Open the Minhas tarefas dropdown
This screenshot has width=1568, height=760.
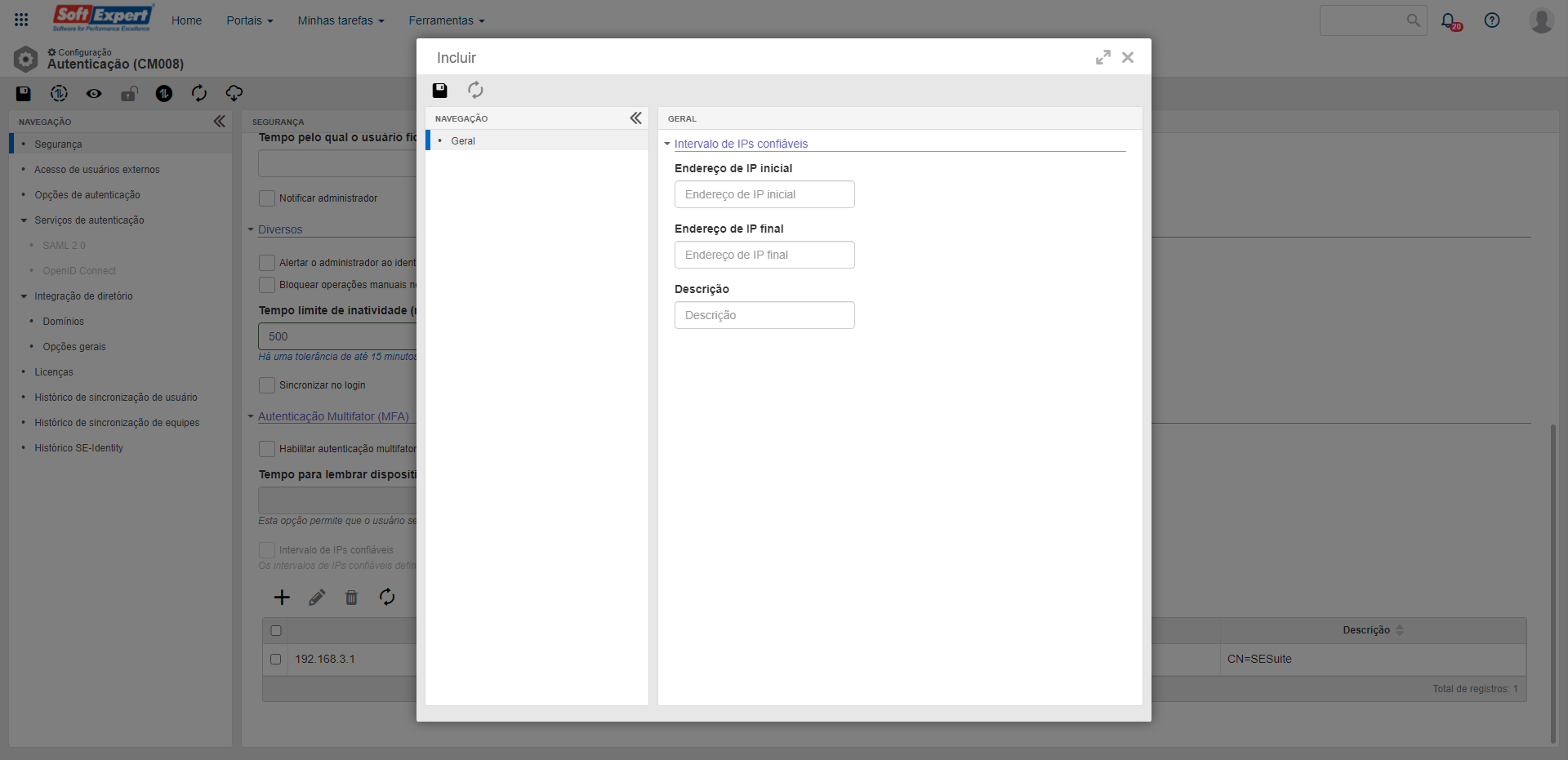tap(341, 20)
